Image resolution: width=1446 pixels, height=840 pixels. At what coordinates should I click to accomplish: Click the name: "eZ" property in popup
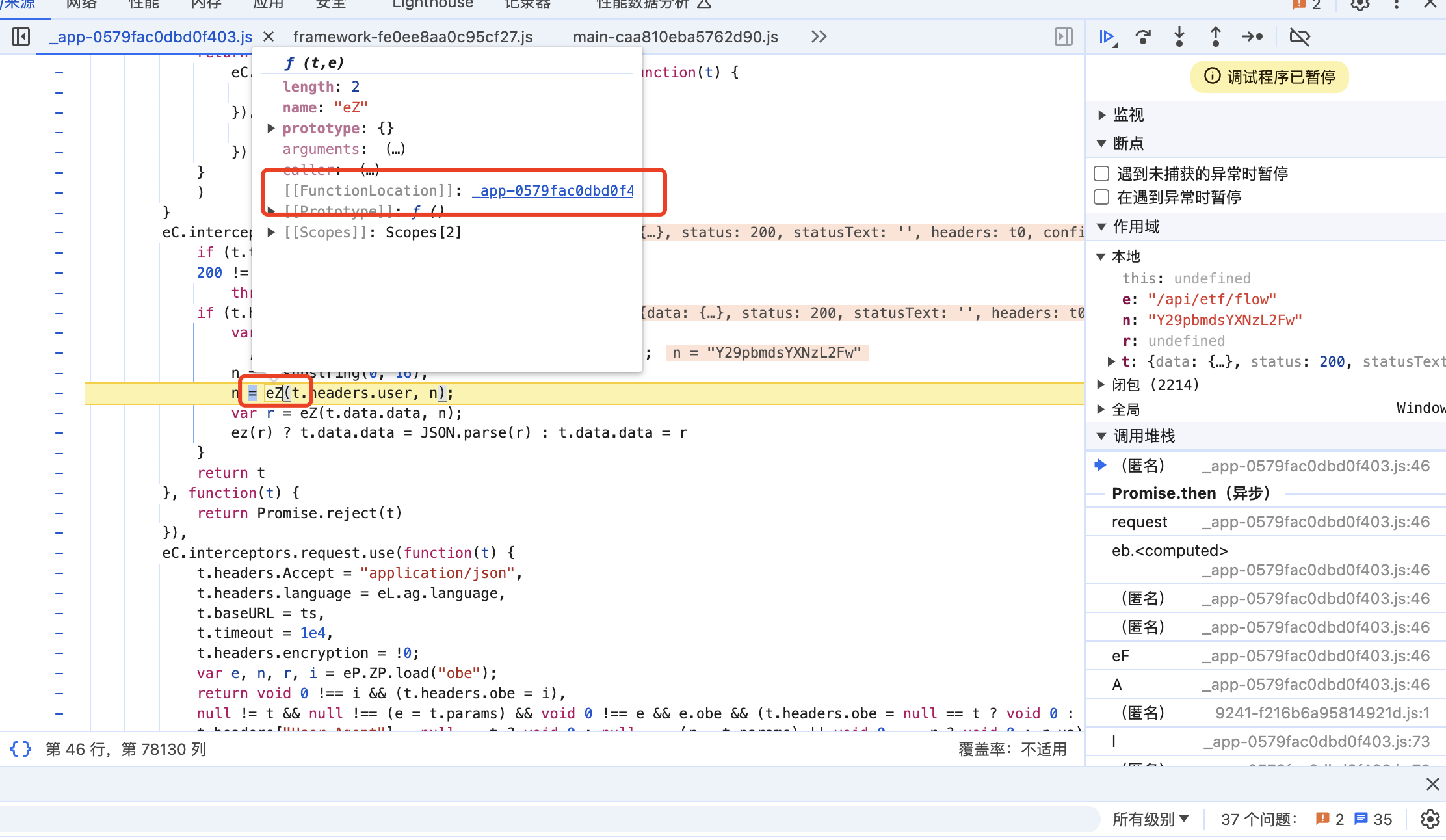[x=325, y=107]
